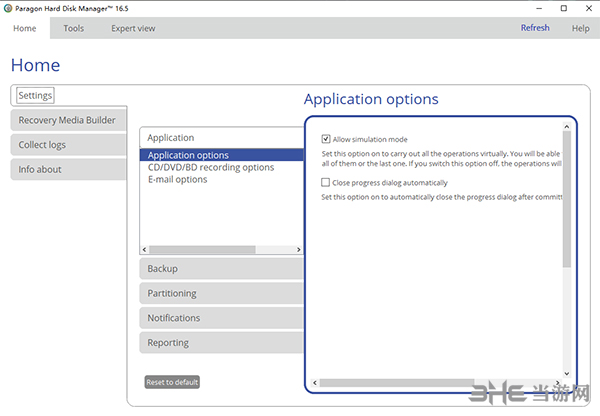Collapse the Application settings group

222,138
